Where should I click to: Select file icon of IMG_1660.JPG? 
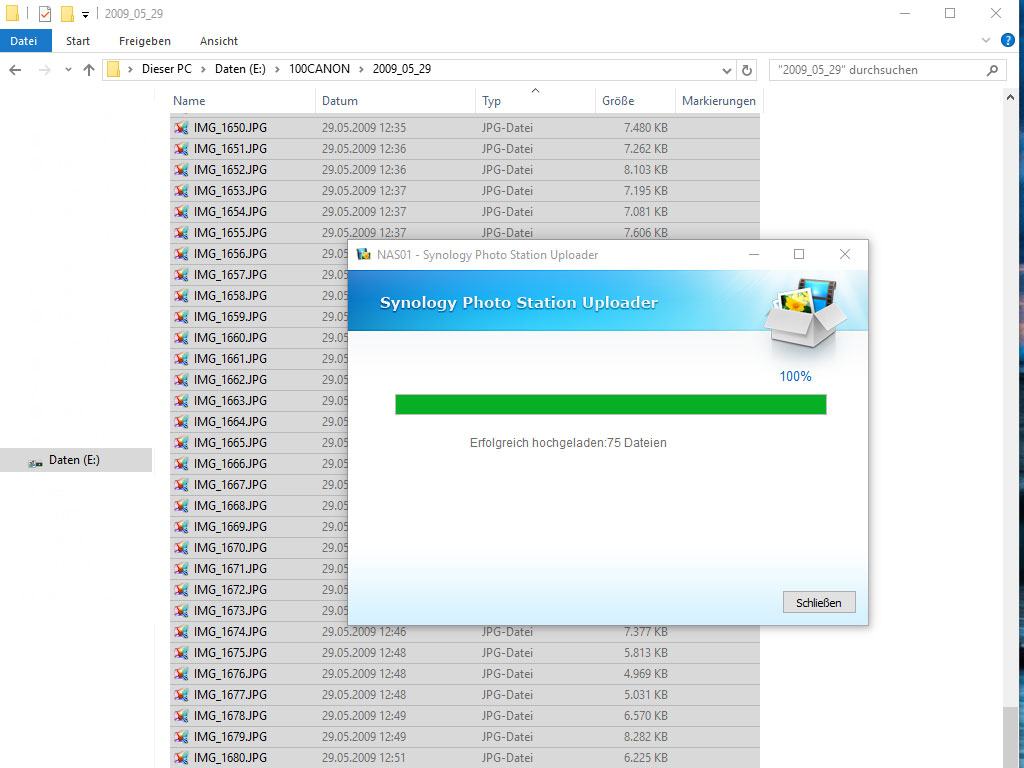pos(181,338)
